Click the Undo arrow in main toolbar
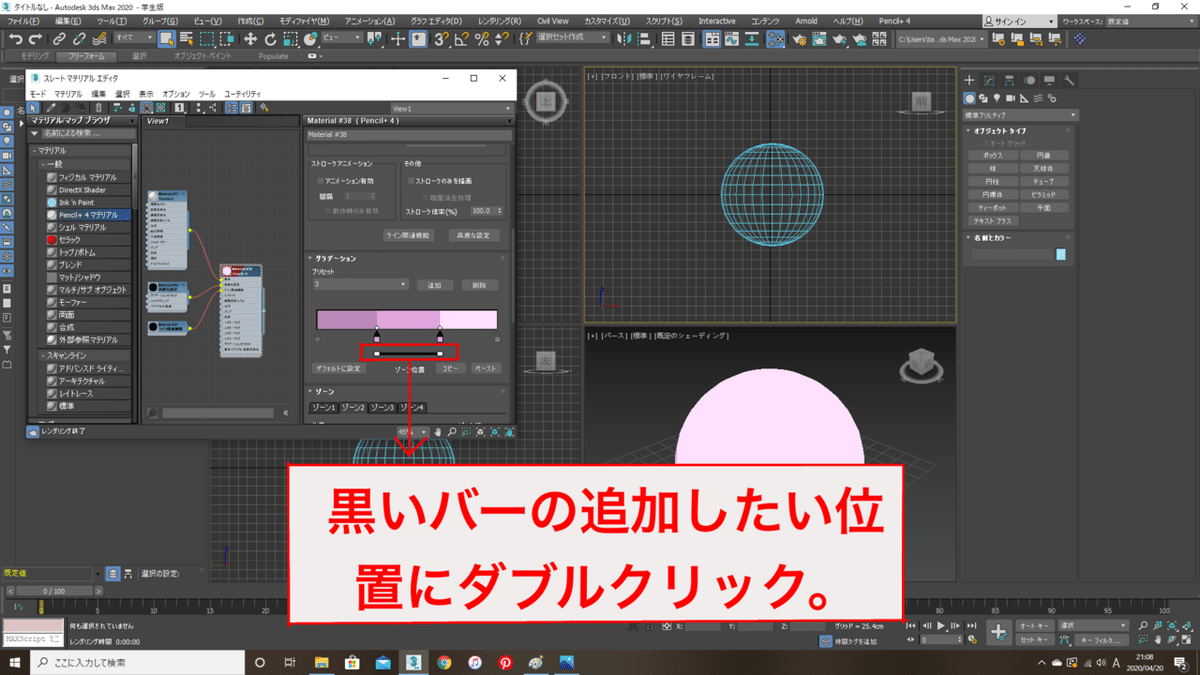This screenshot has width=1200, height=675. 14,39
